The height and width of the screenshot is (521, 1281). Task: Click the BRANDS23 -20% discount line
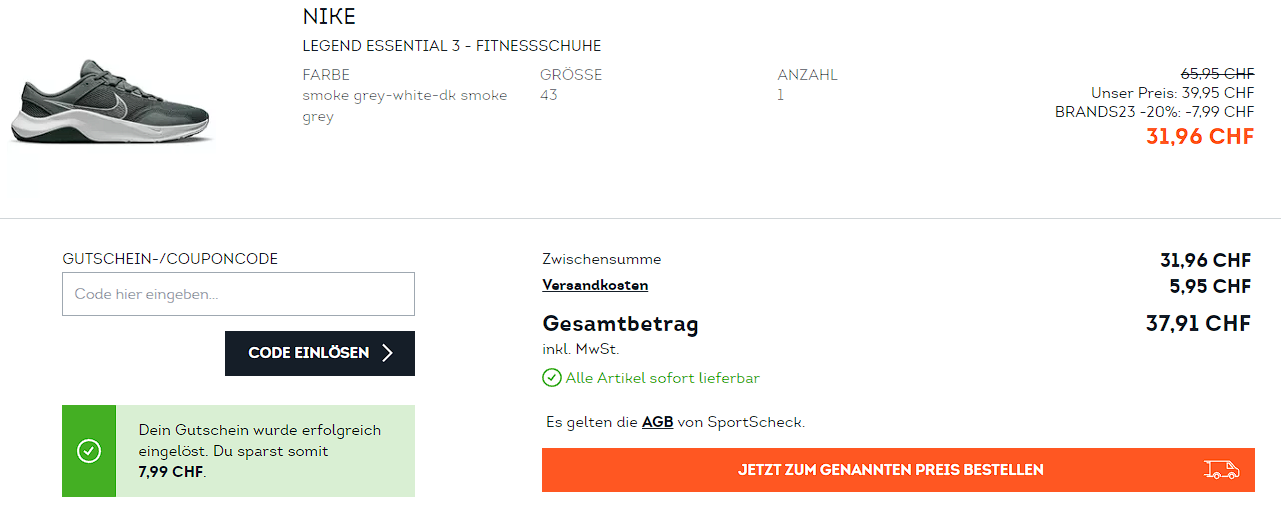coord(1154,112)
